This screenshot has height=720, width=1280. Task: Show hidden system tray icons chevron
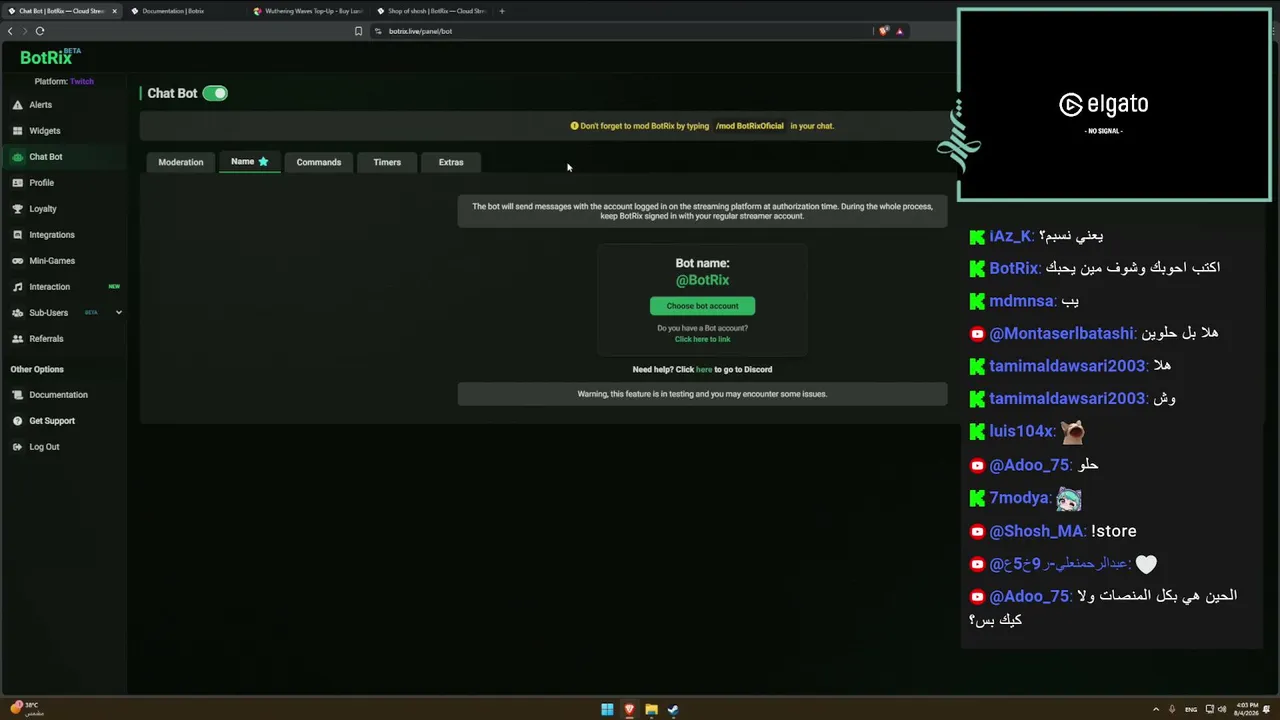point(1156,710)
